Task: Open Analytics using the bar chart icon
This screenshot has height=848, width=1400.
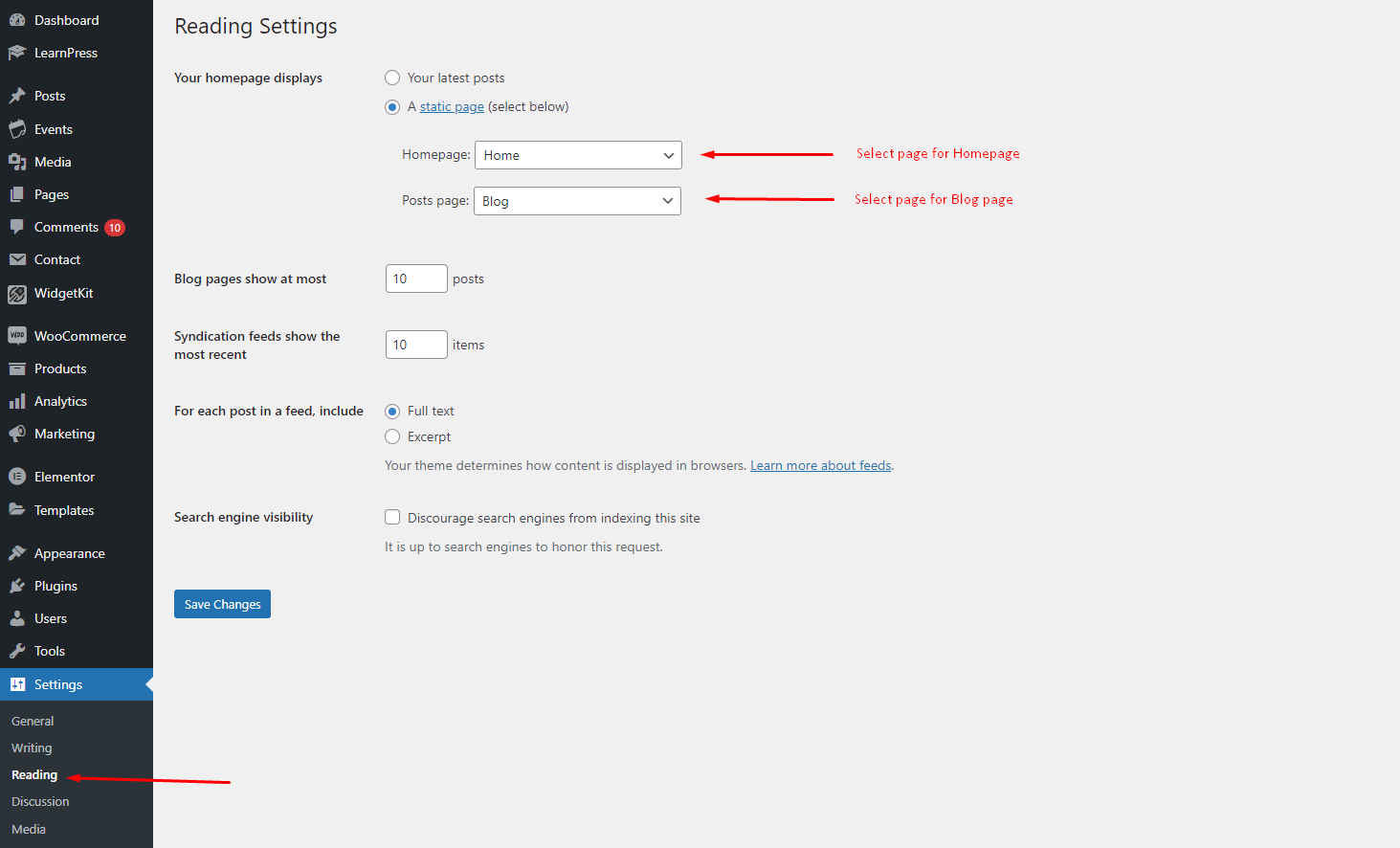Action: click(17, 401)
